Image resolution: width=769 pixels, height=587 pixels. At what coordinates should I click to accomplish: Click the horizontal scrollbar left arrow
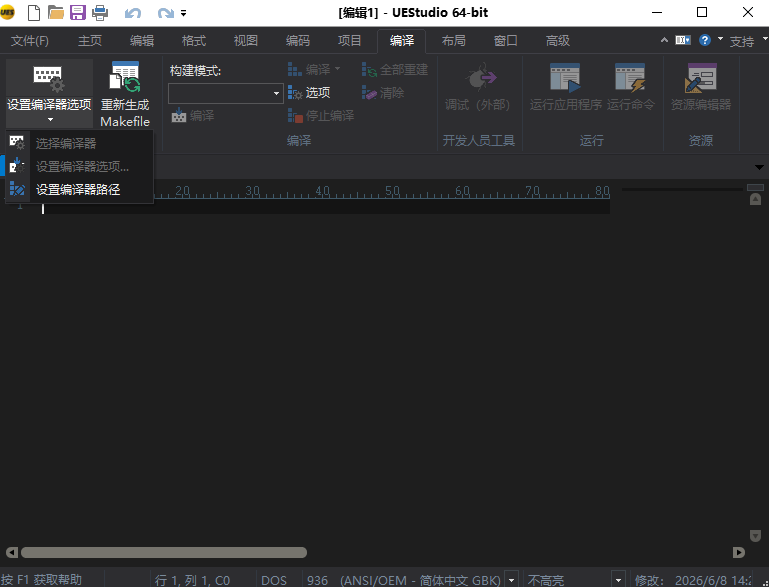[x=12, y=553]
